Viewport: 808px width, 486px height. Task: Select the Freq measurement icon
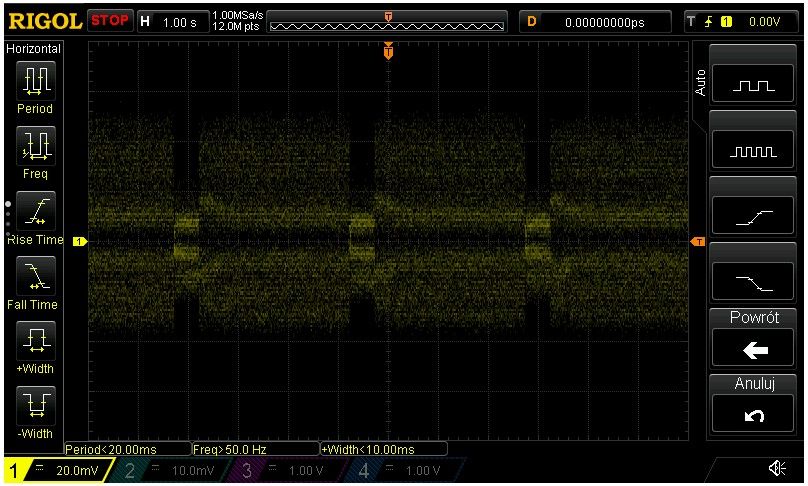click(x=36, y=146)
